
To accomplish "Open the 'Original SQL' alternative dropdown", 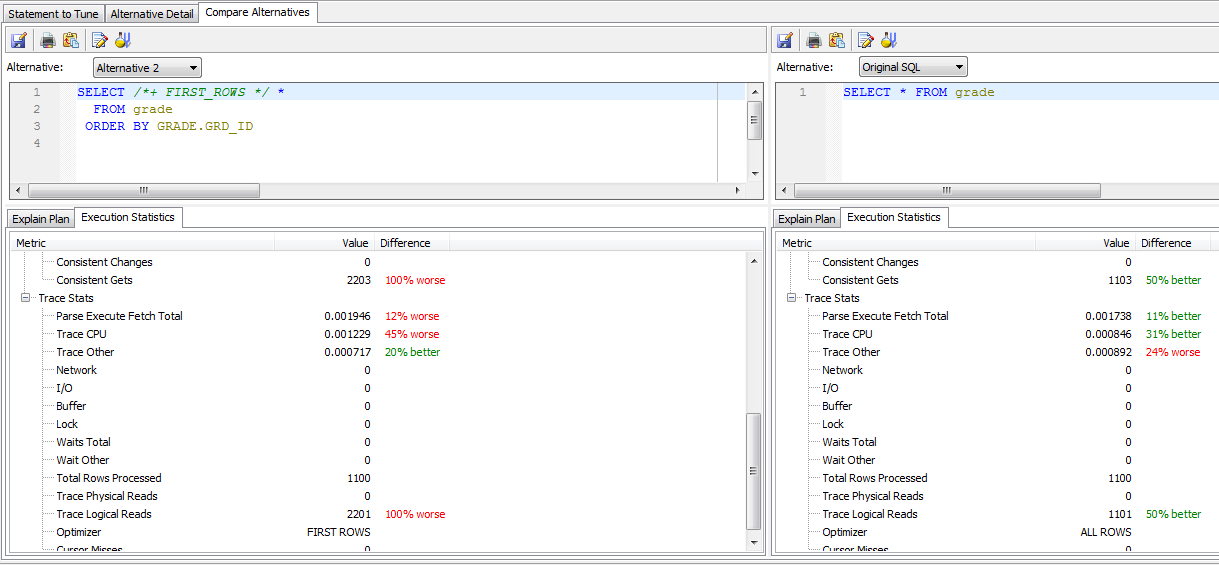I will 913,68.
